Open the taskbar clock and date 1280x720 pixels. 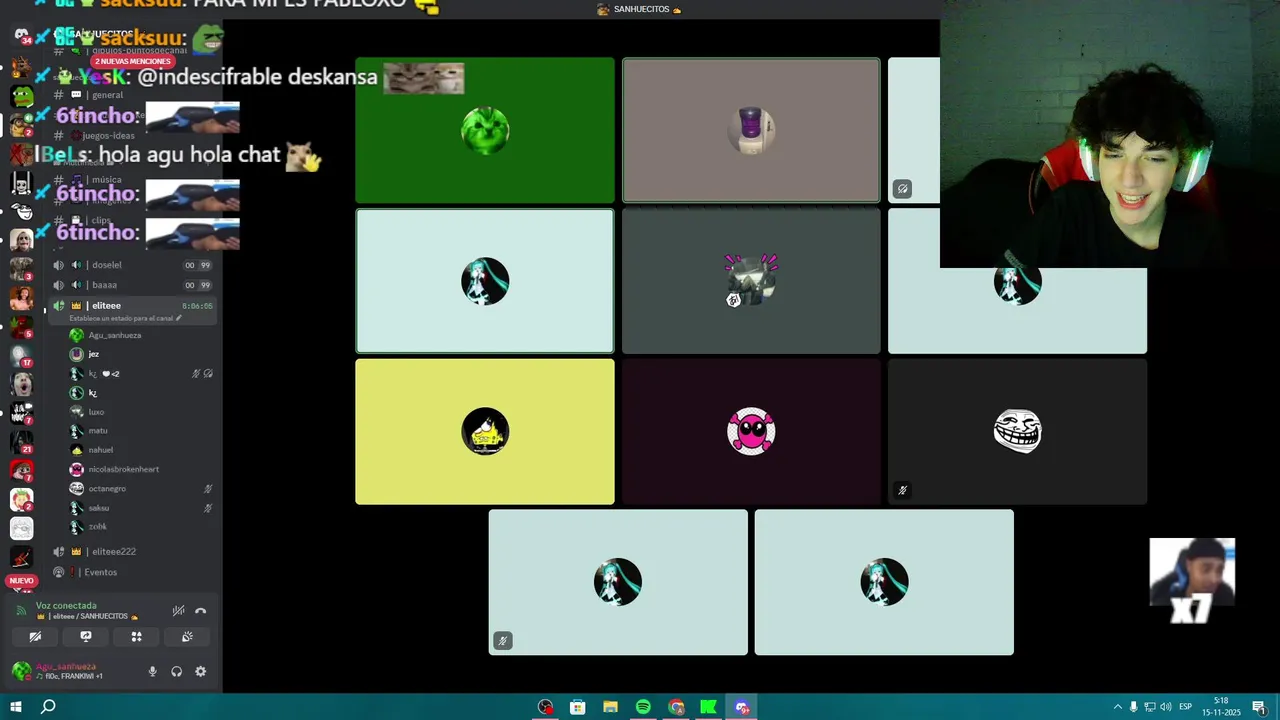click(1221, 707)
